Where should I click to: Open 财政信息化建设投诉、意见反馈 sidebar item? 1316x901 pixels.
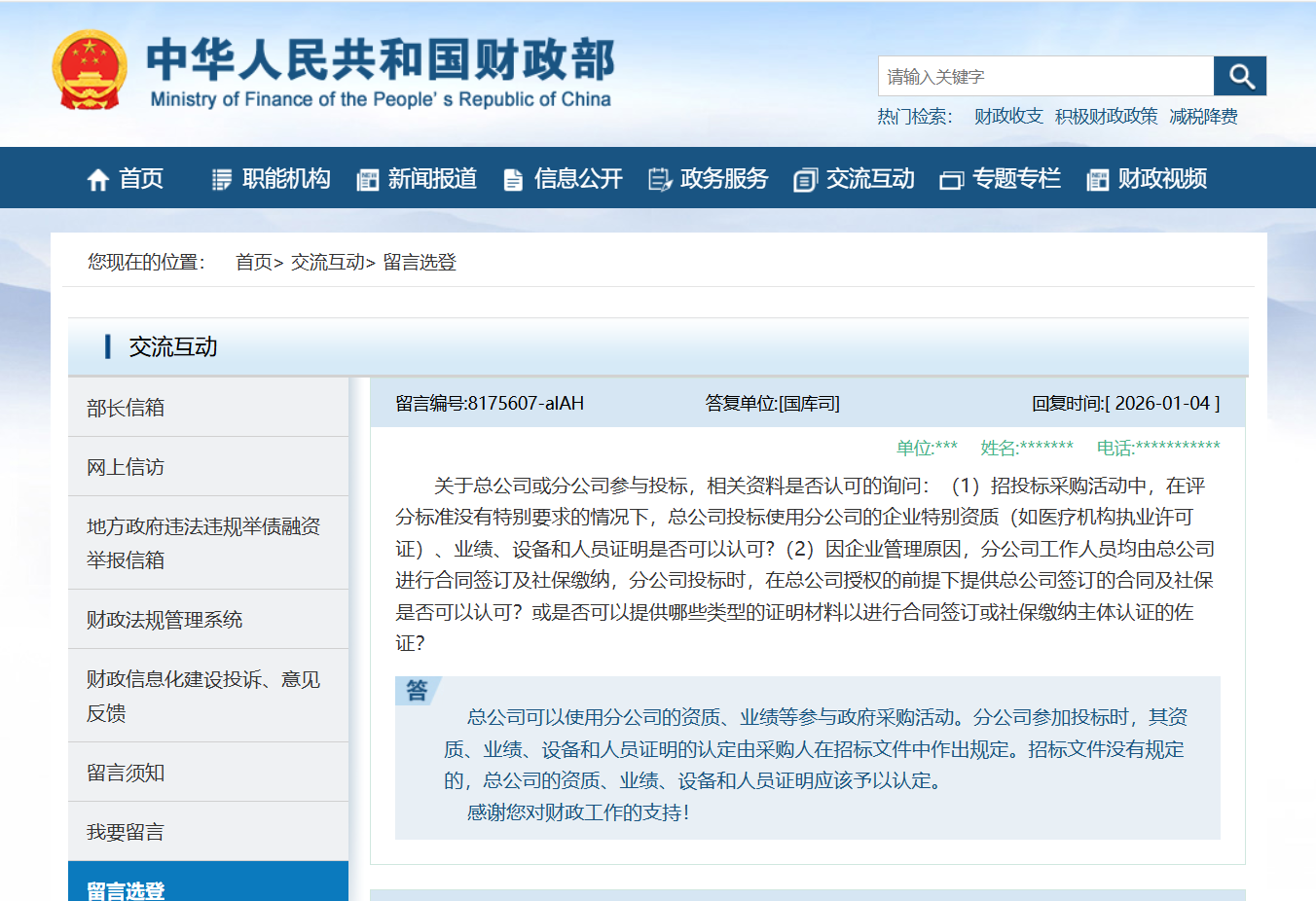(208, 696)
